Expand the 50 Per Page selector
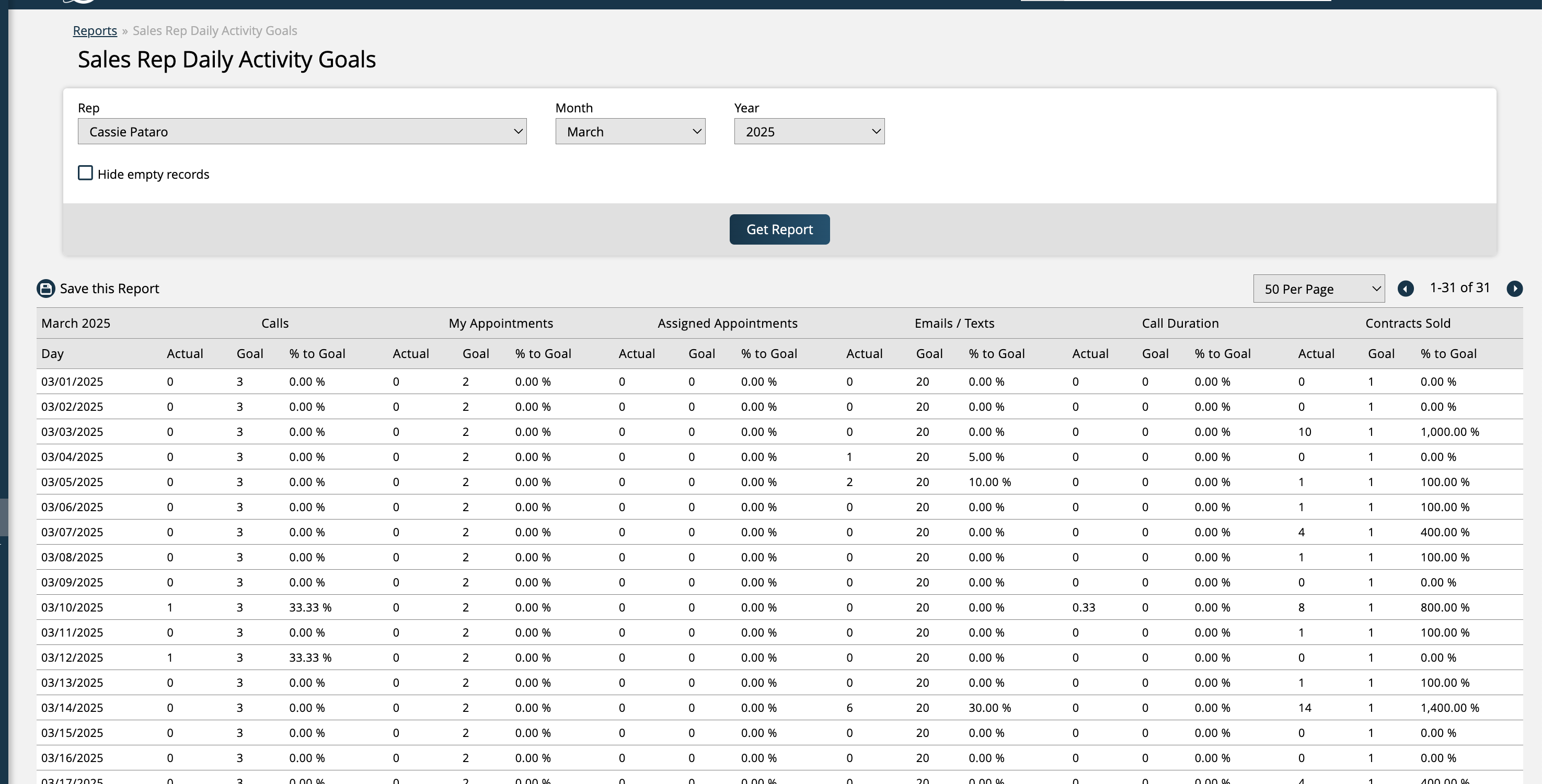The width and height of the screenshot is (1542, 784). click(1318, 289)
